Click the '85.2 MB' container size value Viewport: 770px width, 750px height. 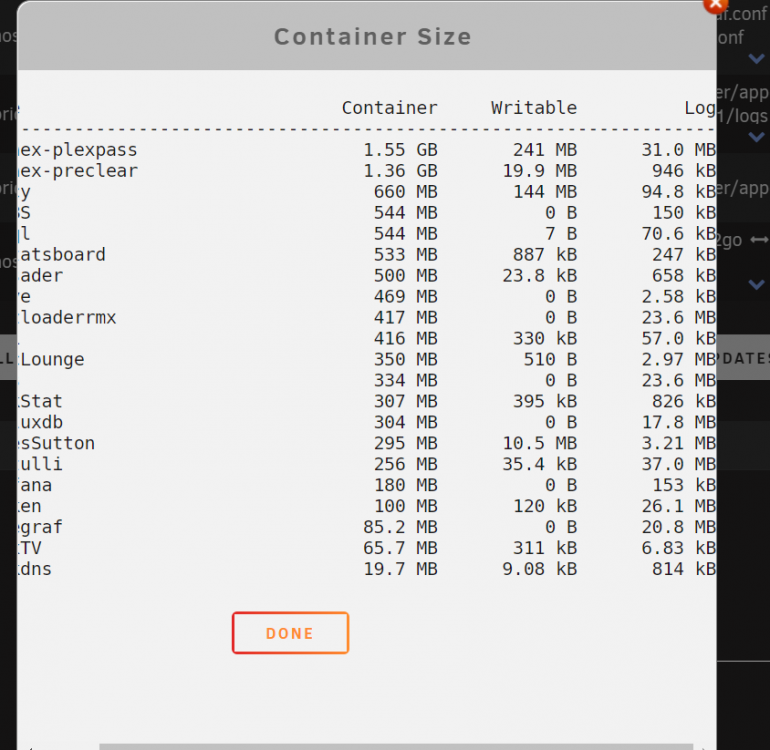400,527
